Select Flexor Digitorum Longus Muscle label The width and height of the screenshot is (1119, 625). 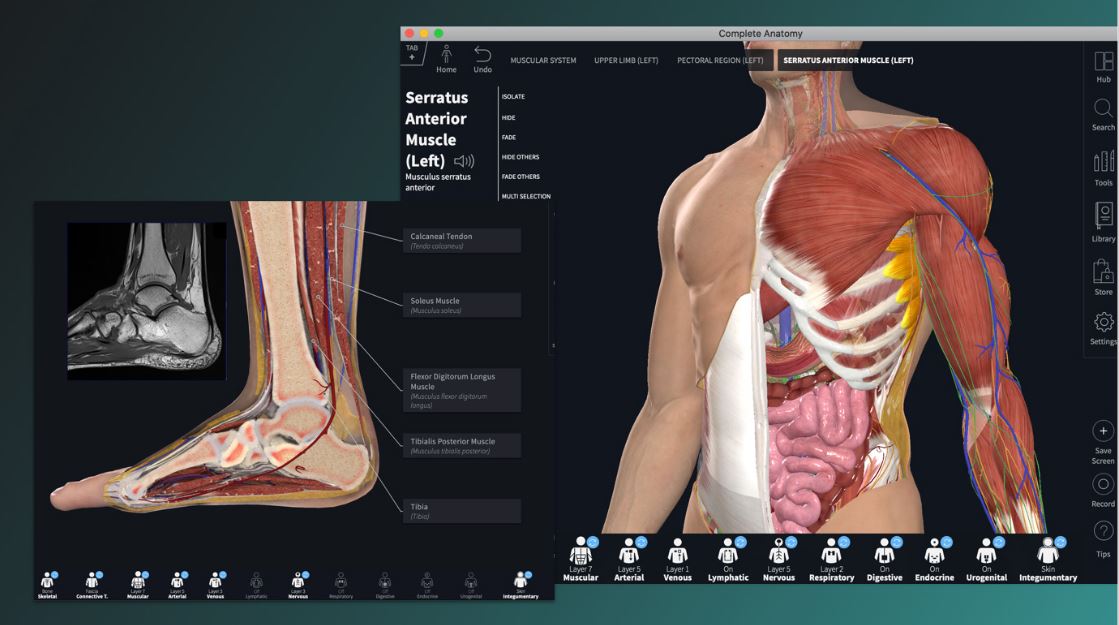(462, 390)
